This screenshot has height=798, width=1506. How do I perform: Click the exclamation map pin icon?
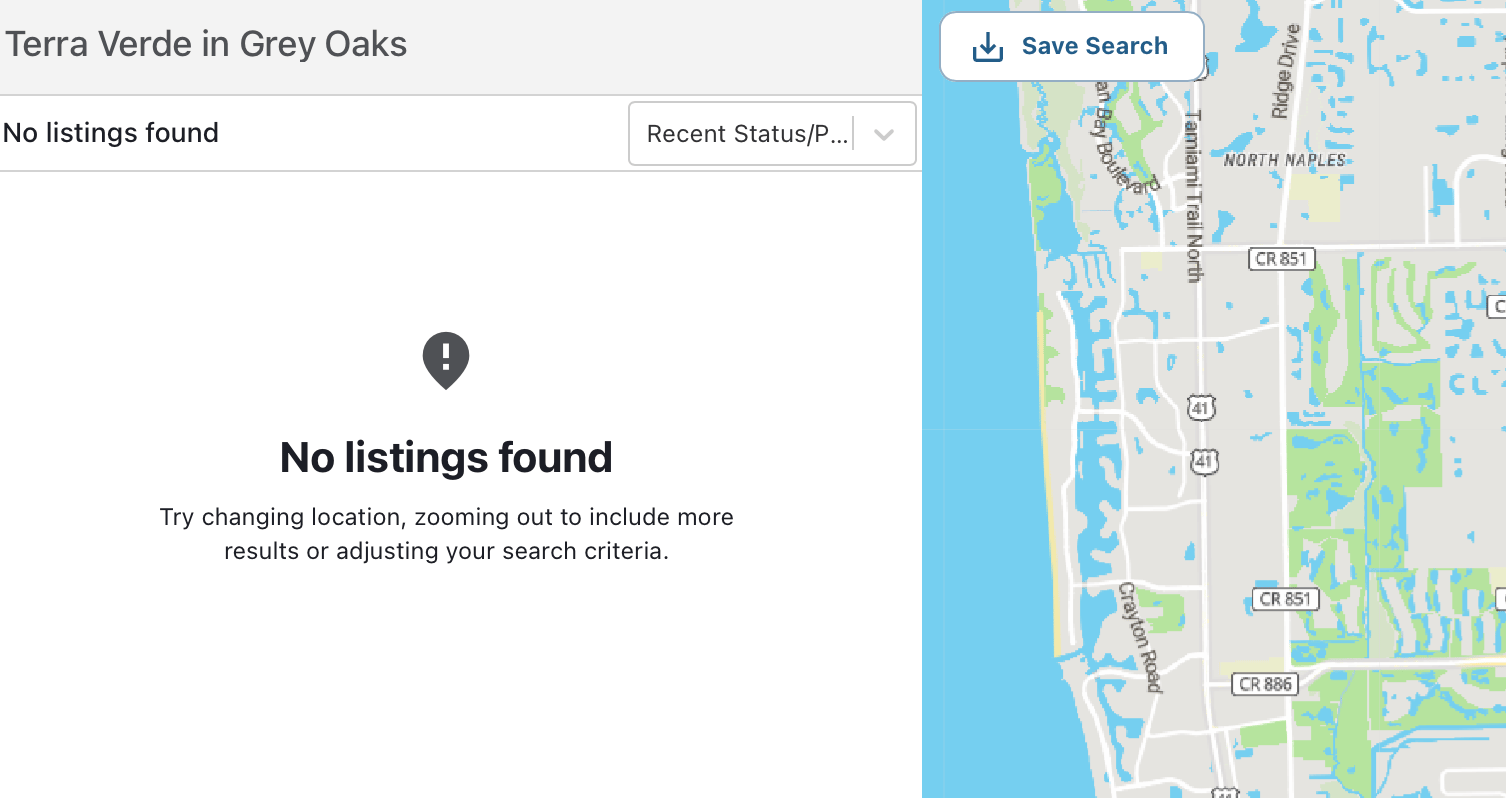(446, 359)
